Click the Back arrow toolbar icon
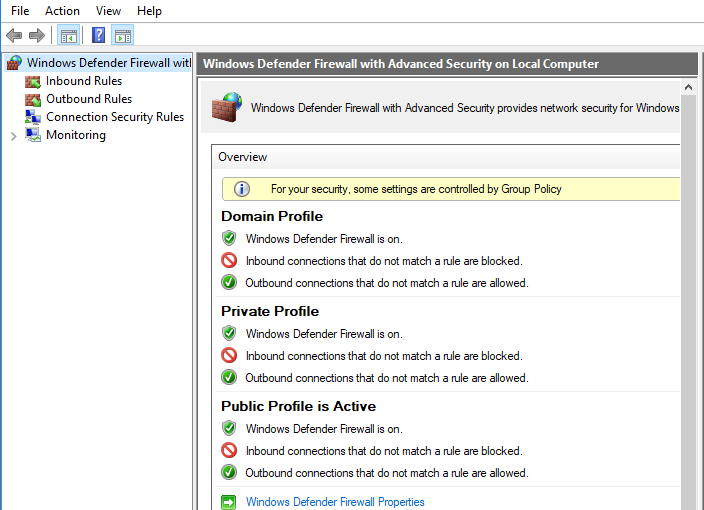 click(14, 36)
